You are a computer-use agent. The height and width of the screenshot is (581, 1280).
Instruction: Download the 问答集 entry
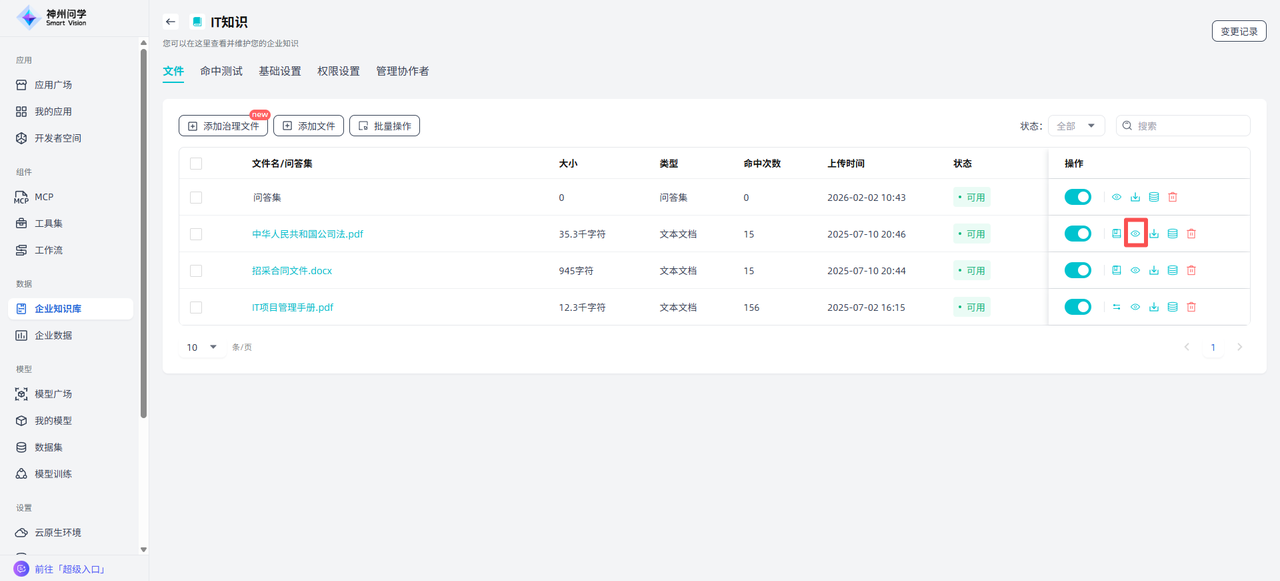coord(1135,198)
